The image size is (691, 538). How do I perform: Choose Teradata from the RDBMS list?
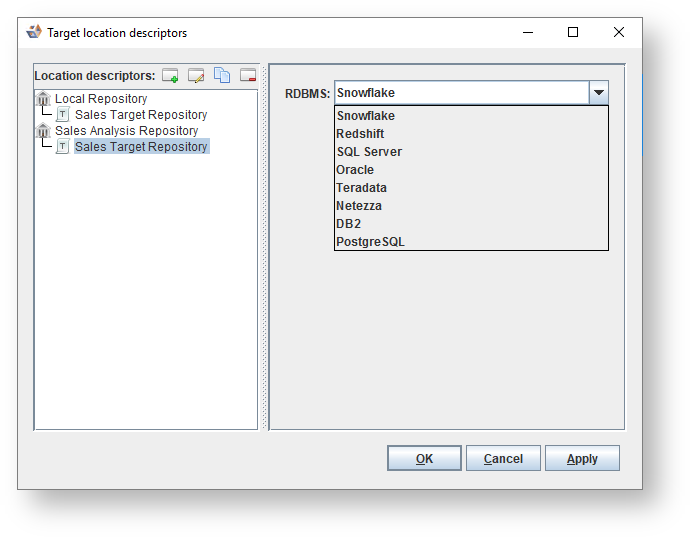click(x=472, y=188)
